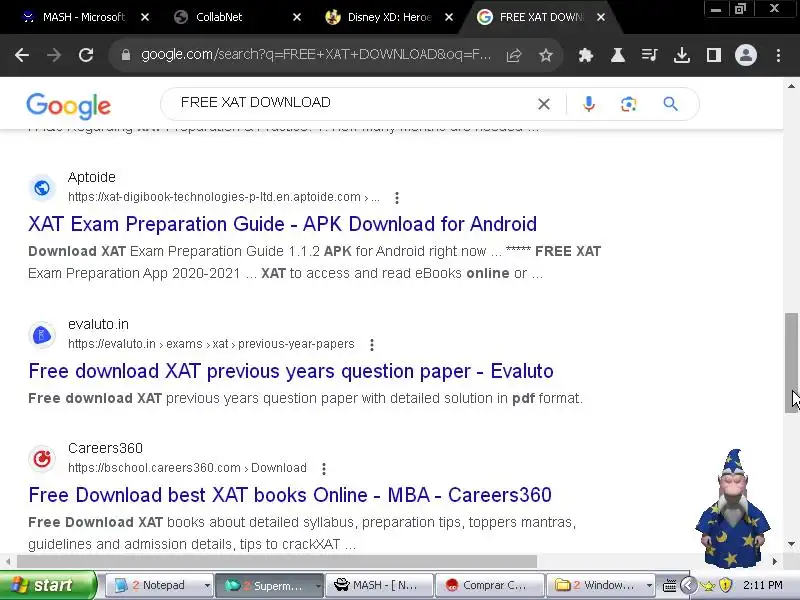This screenshot has height=600, width=800.
Task: Open Free Download best XAT books link
Action: coord(290,495)
